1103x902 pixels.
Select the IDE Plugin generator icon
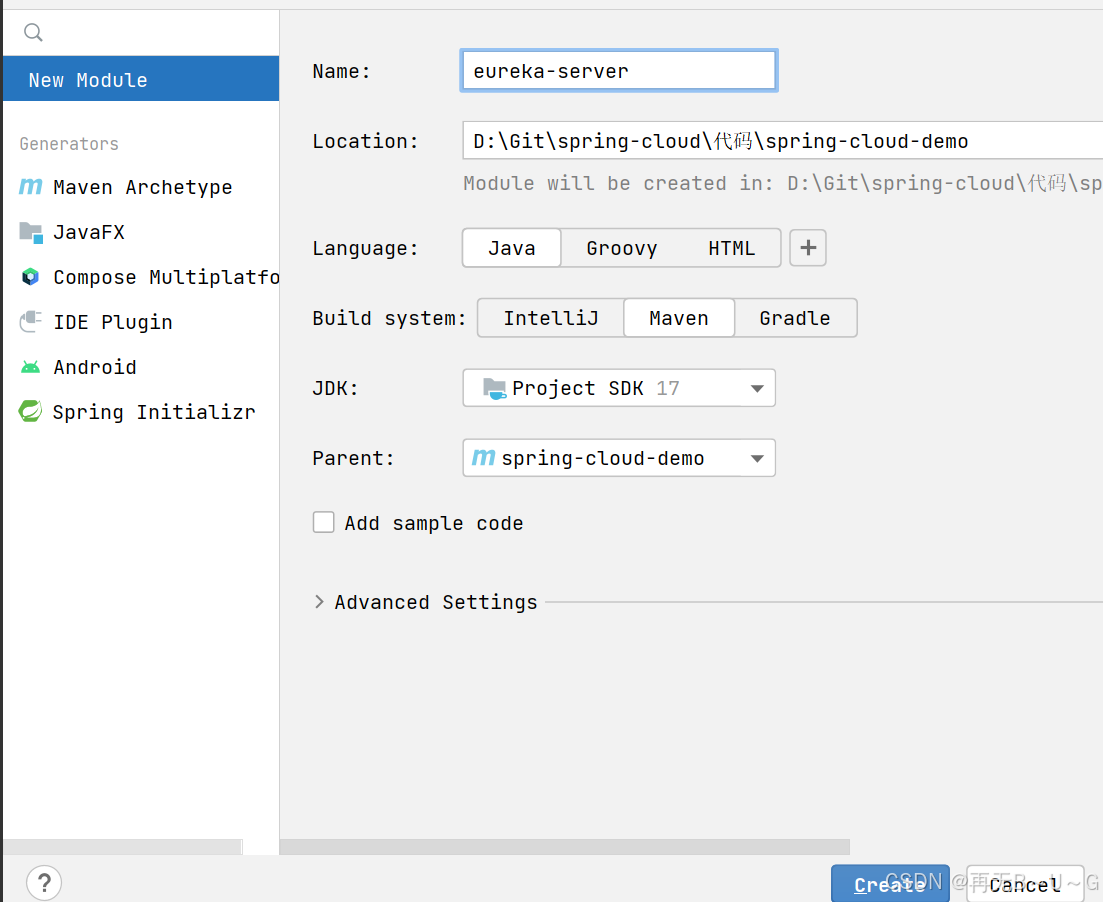(30, 322)
